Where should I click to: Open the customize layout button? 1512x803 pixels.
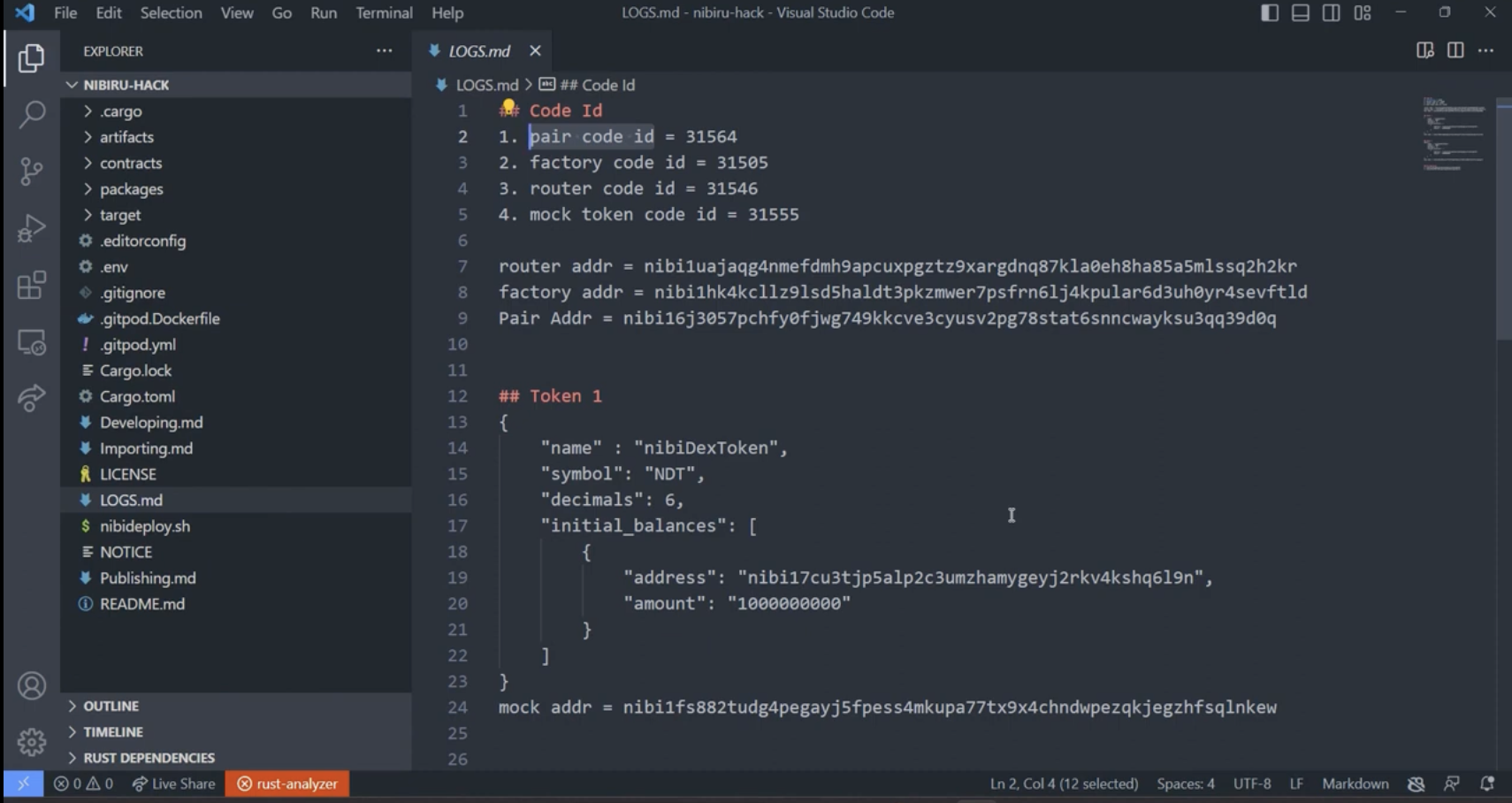tap(1363, 12)
